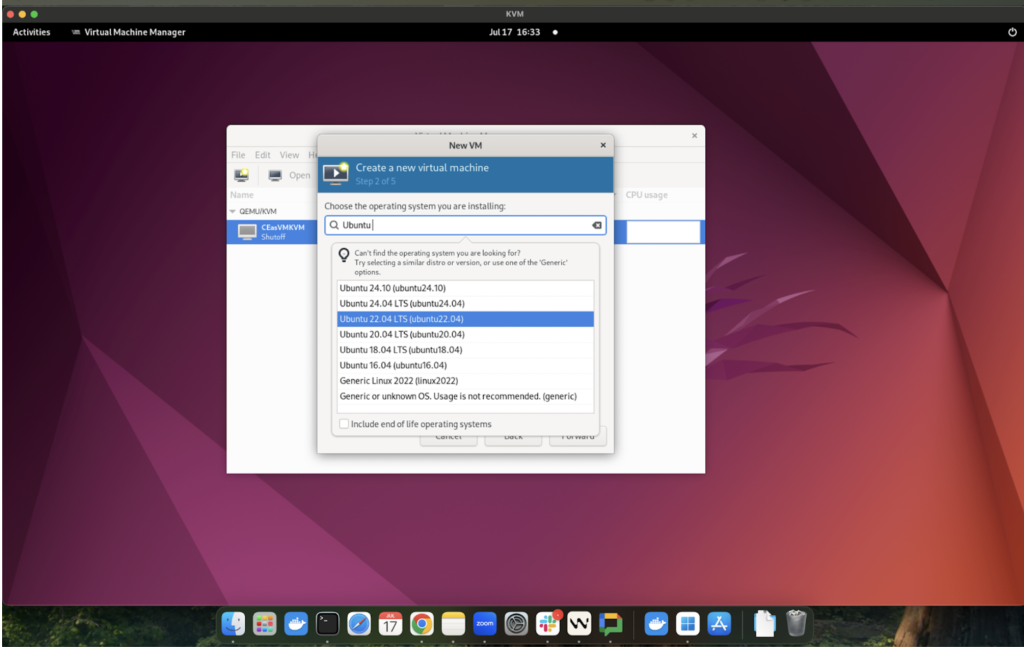The width and height of the screenshot is (1024, 647).
Task: Open System Preferences from the dock
Action: coord(516,623)
